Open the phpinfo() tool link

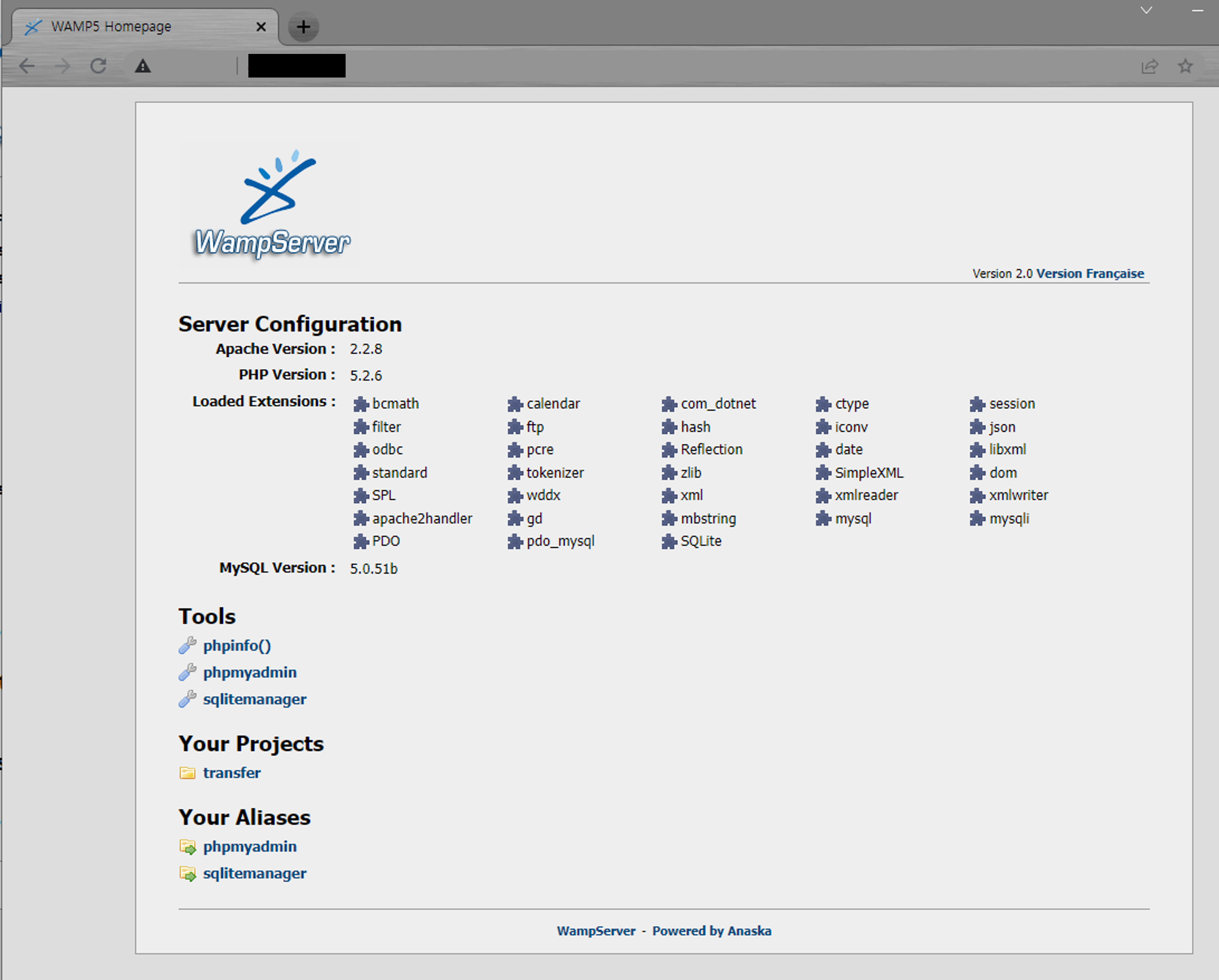[x=237, y=645]
